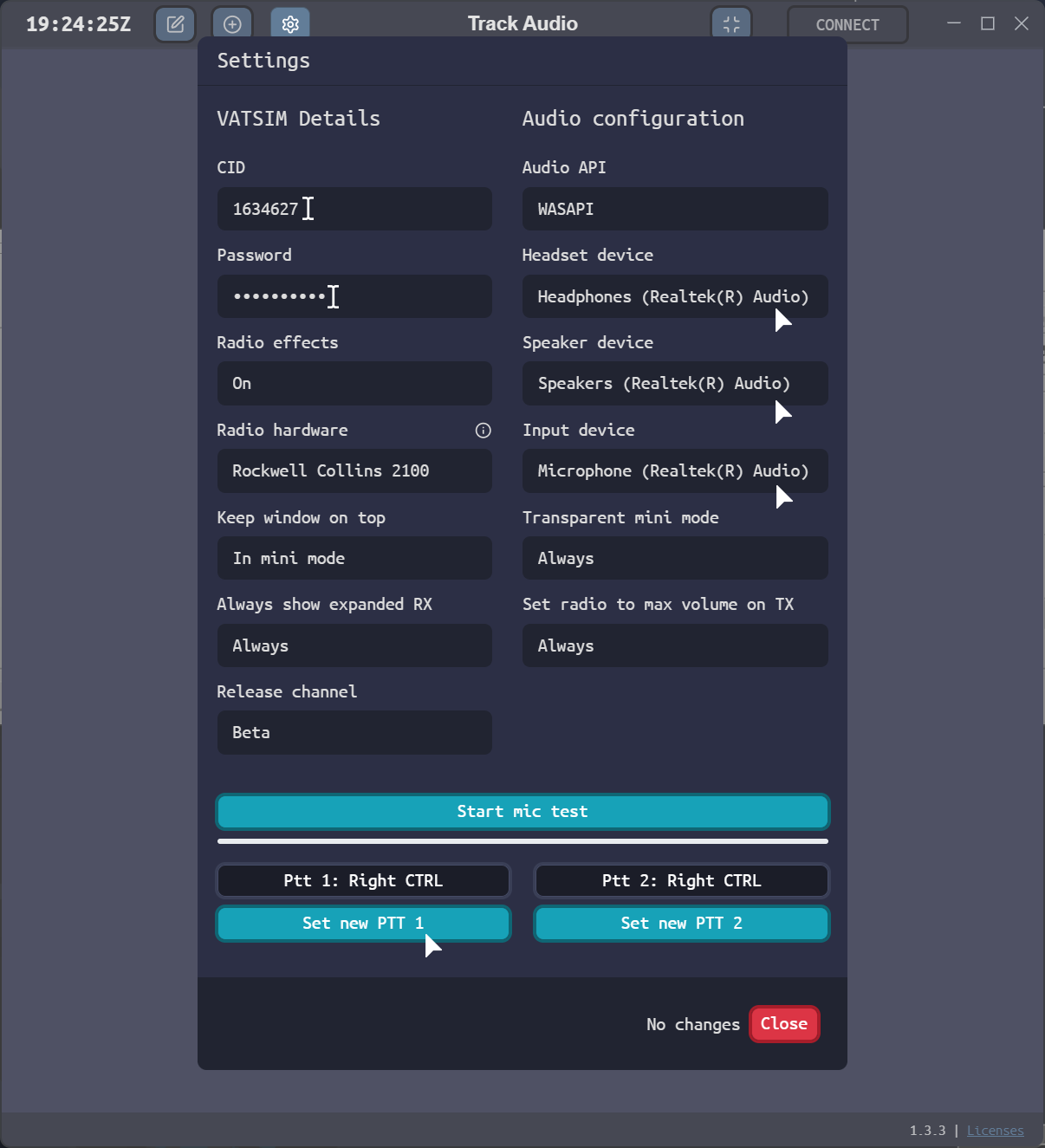Change the Radio effects On setting
Image resolution: width=1045 pixels, height=1148 pixels.
354,384
